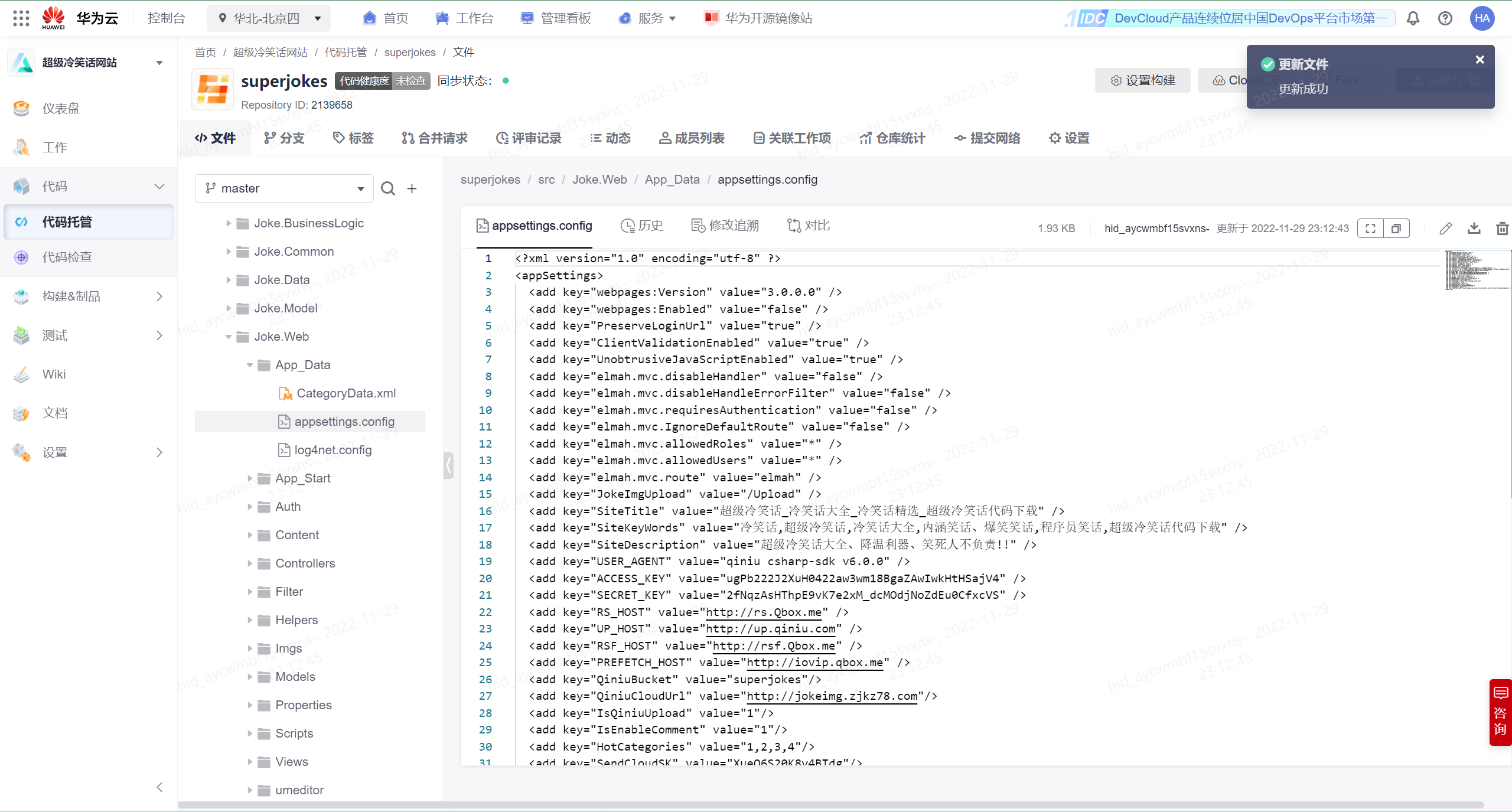Open CategoryData.xml file
The height and width of the screenshot is (812, 1512).
point(346,393)
